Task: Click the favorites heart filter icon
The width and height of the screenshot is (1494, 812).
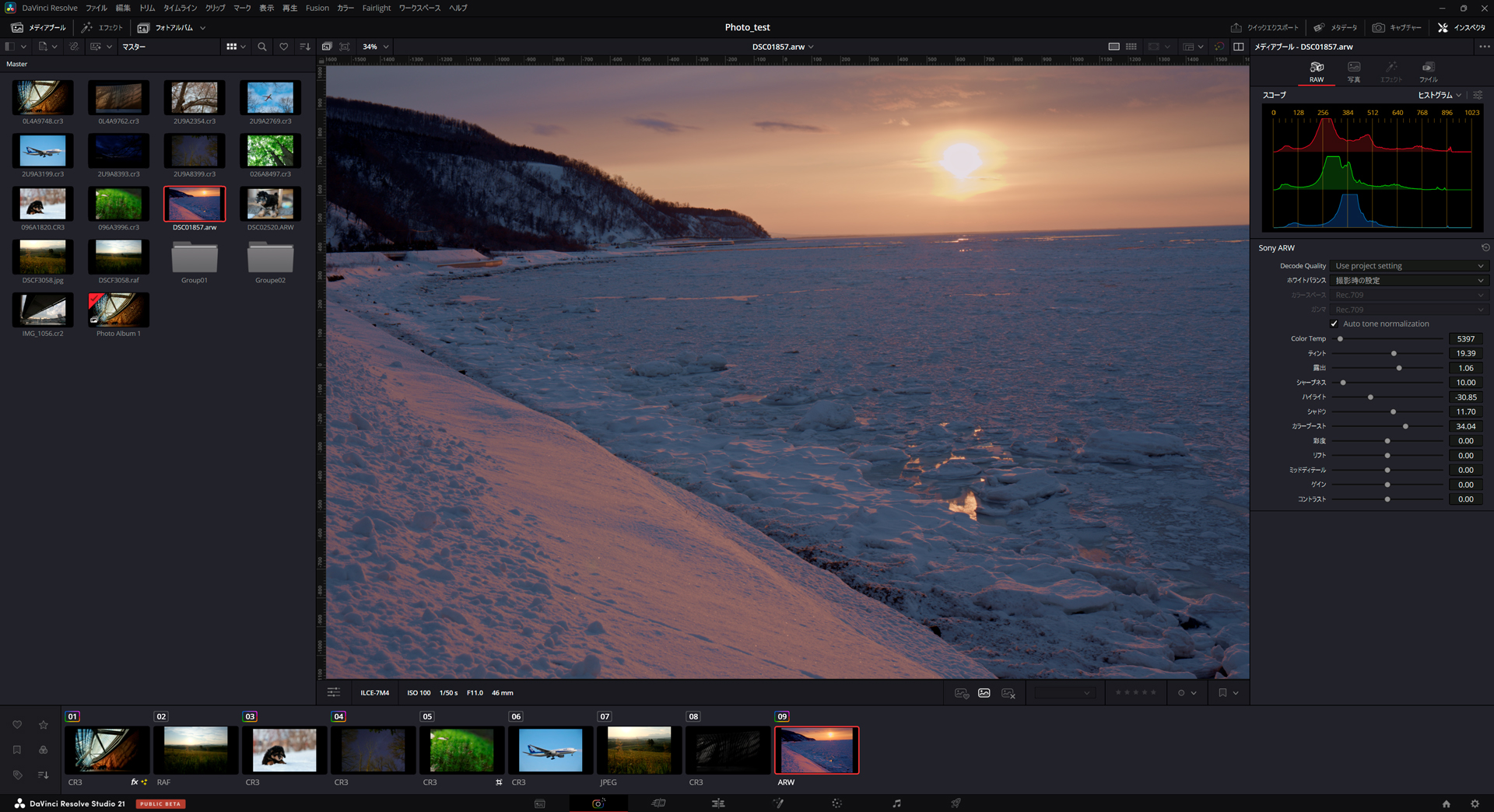Action: tap(284, 47)
